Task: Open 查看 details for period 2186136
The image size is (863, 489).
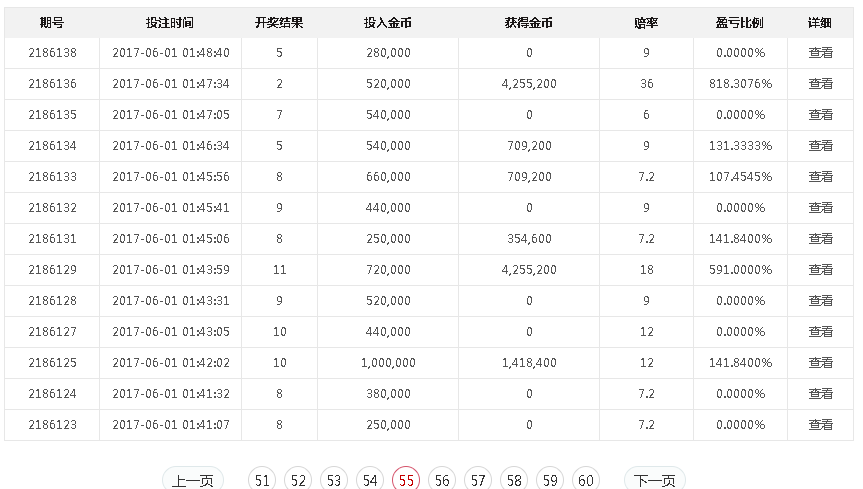Action: 820,84
